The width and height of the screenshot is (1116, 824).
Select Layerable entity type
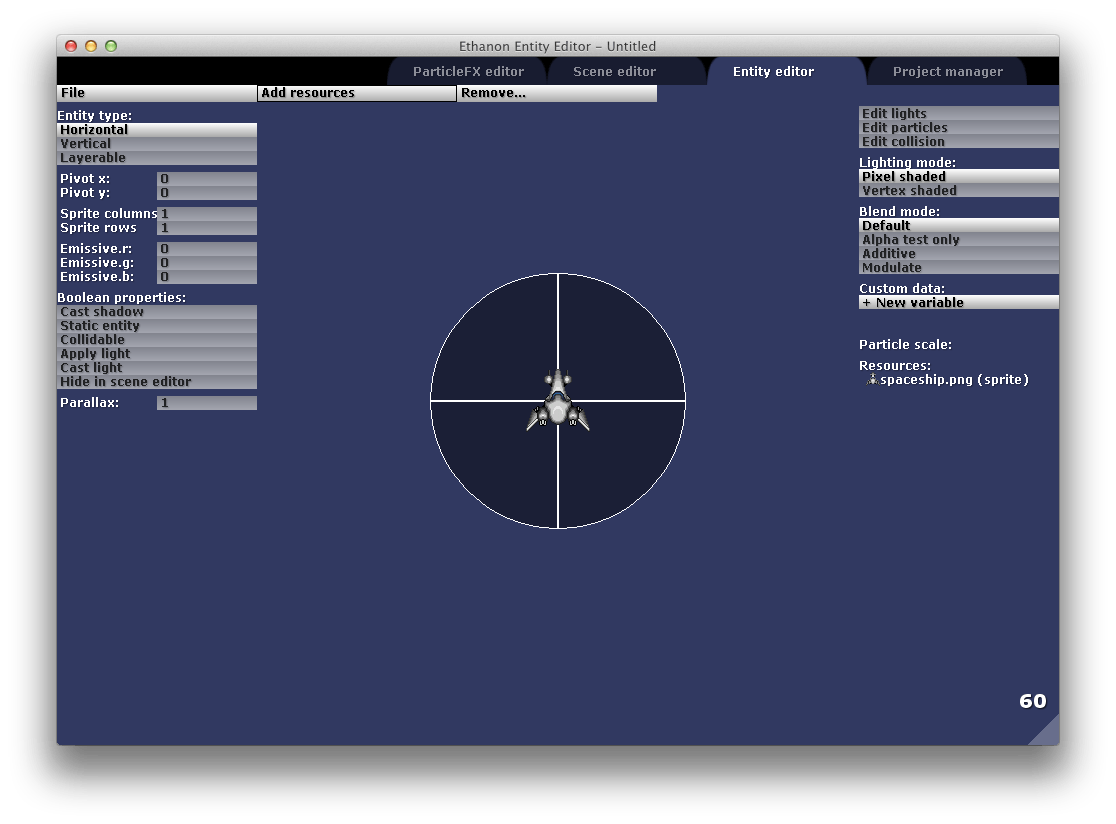tap(156, 158)
